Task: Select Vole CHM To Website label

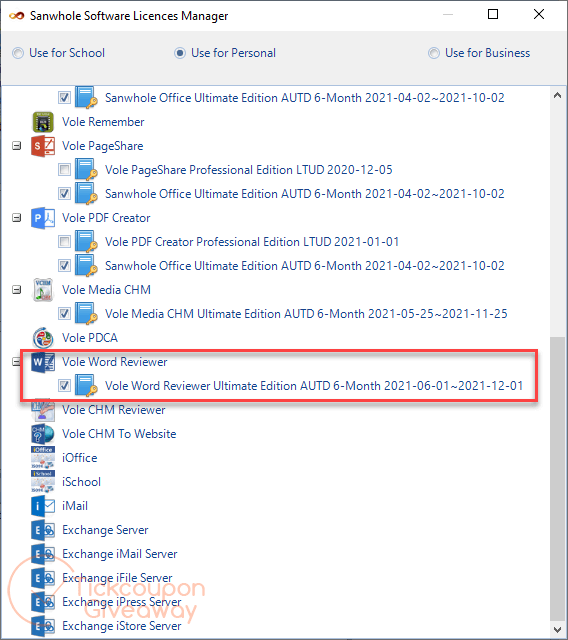Action: point(119,434)
